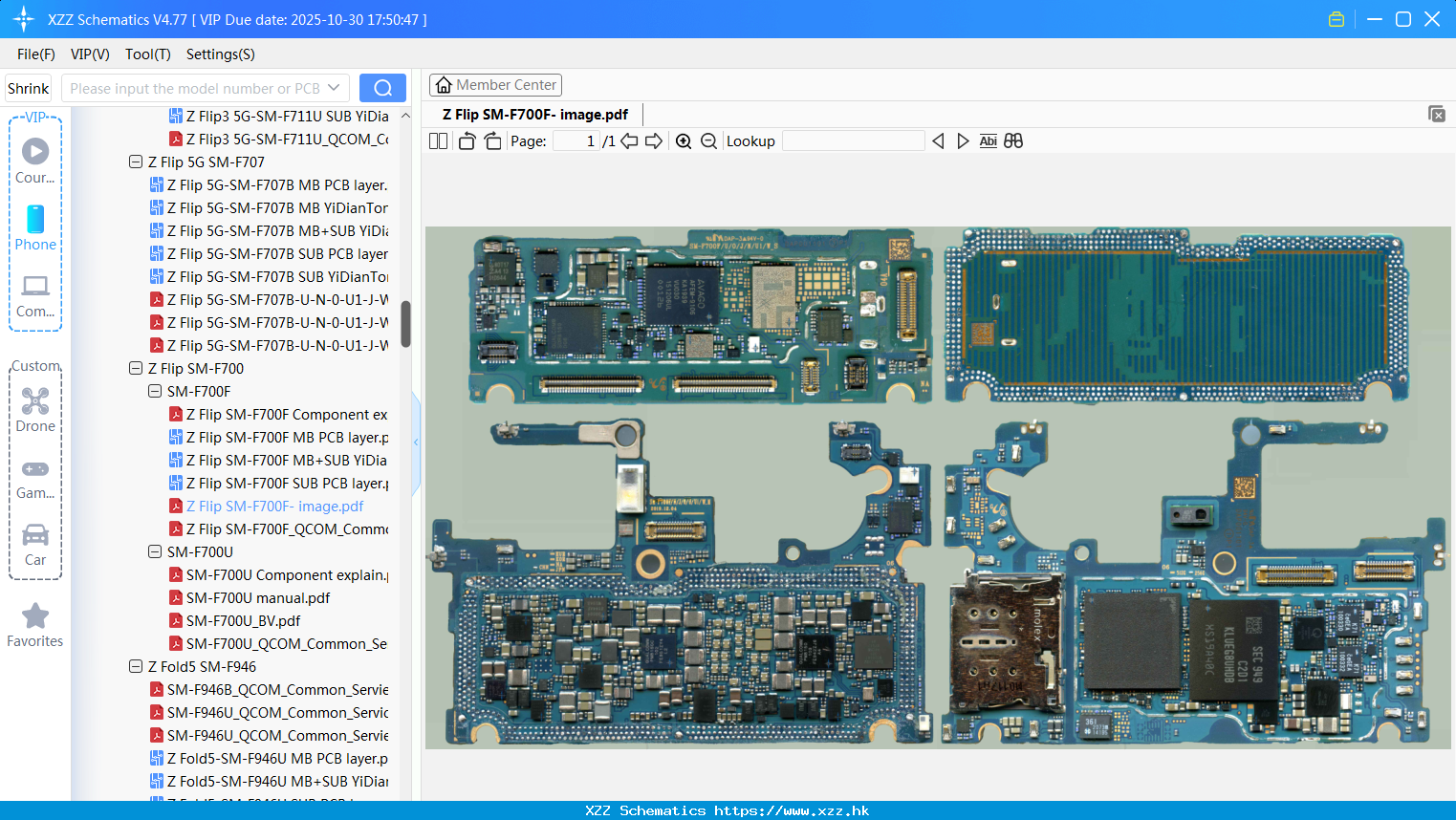Select the Z Flip SM-F700F- image.pdf tab
The height and width of the screenshot is (820, 1456).
pyautogui.click(x=535, y=115)
